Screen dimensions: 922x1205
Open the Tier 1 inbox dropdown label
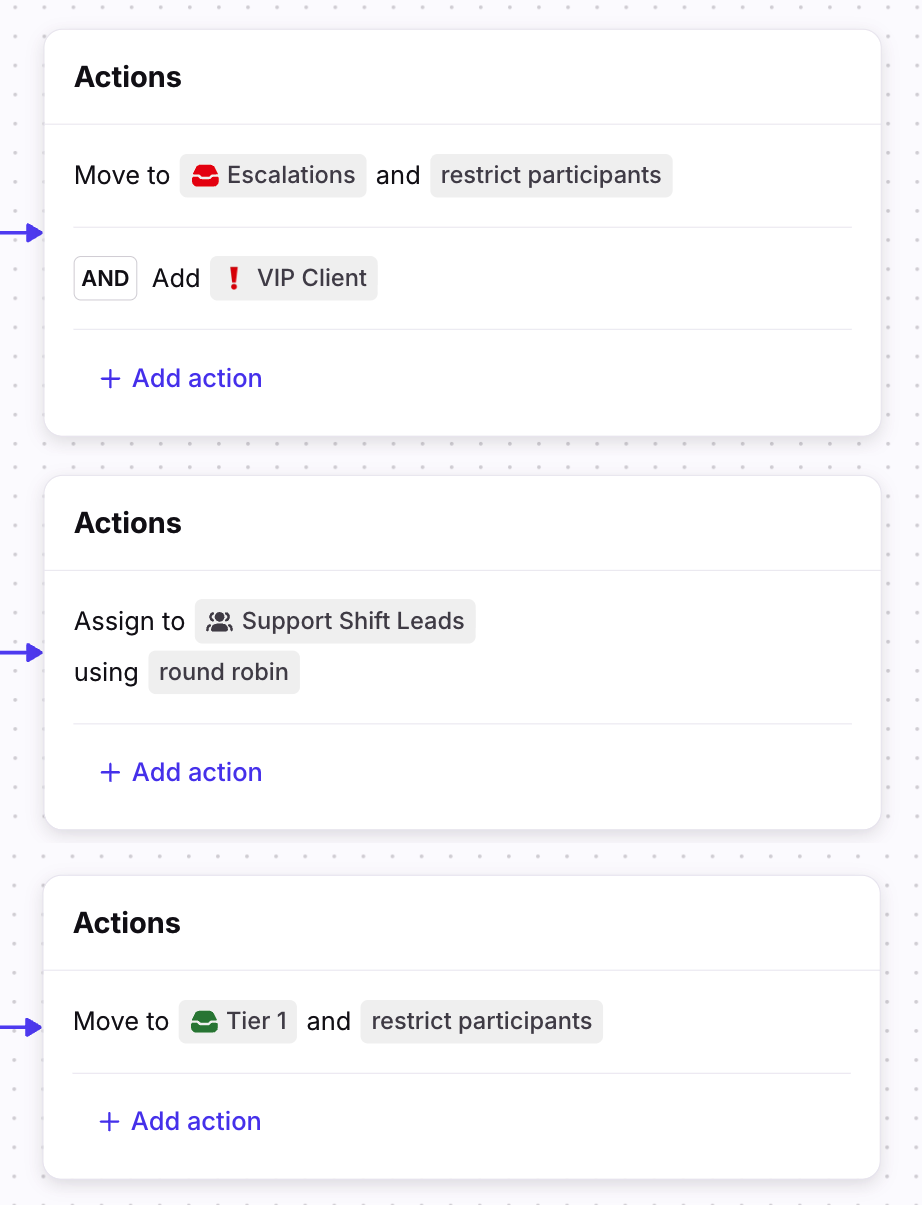tap(256, 1022)
